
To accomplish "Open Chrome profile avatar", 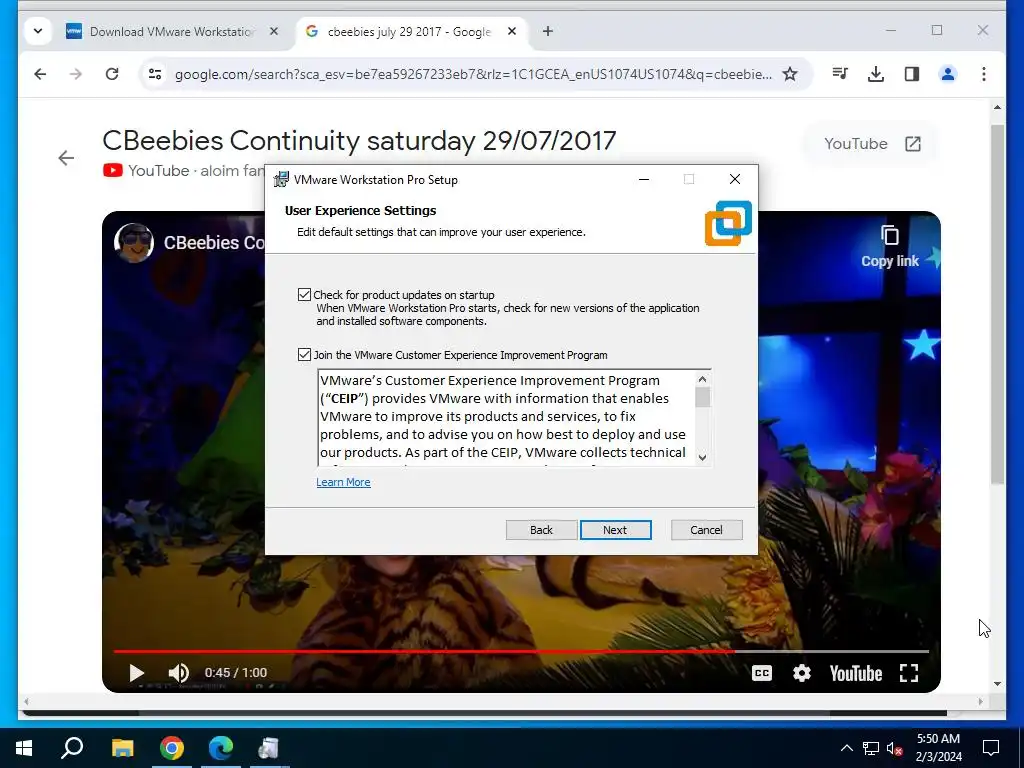I will click(948, 74).
